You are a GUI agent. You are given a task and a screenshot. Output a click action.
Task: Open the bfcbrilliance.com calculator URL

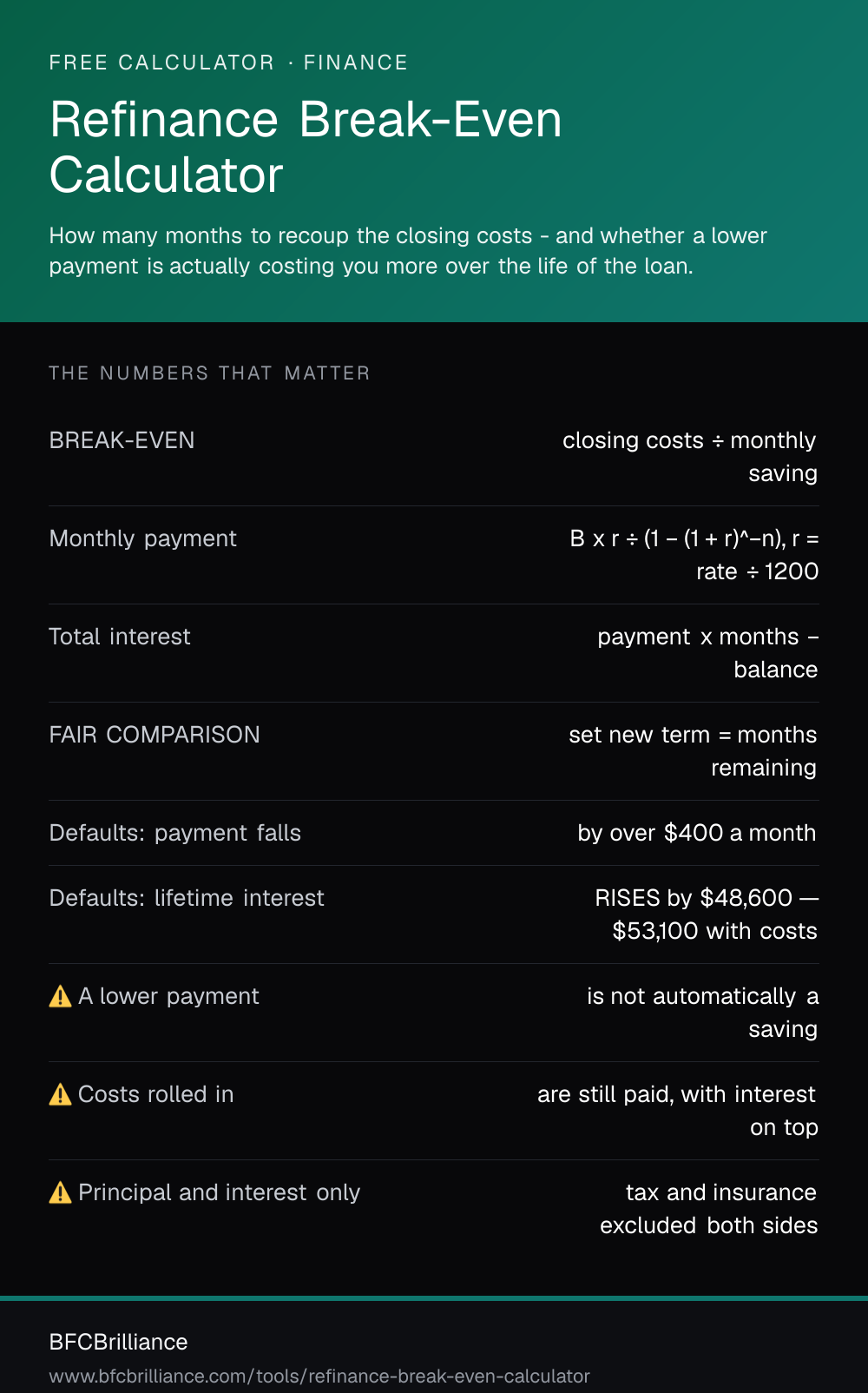coord(319,1376)
